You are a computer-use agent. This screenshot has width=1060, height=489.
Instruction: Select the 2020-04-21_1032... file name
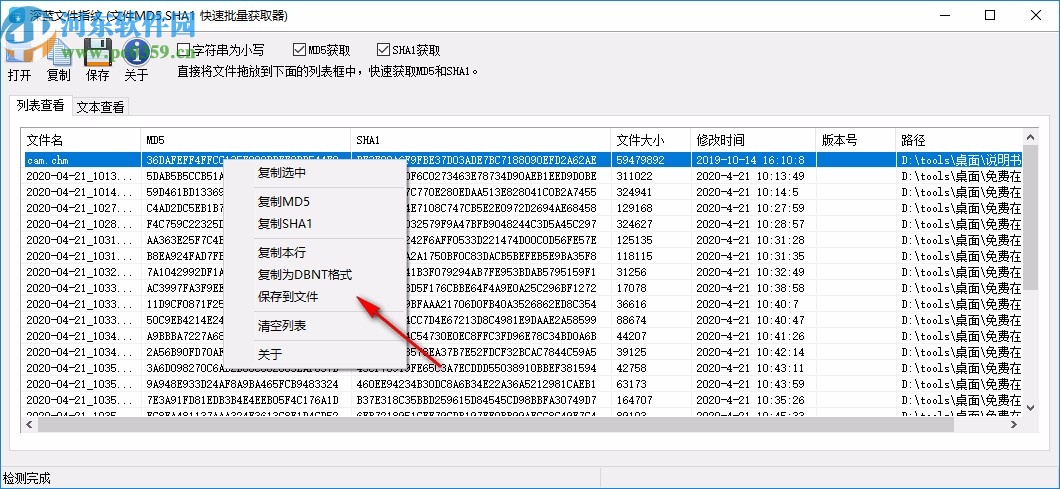click(x=80, y=273)
